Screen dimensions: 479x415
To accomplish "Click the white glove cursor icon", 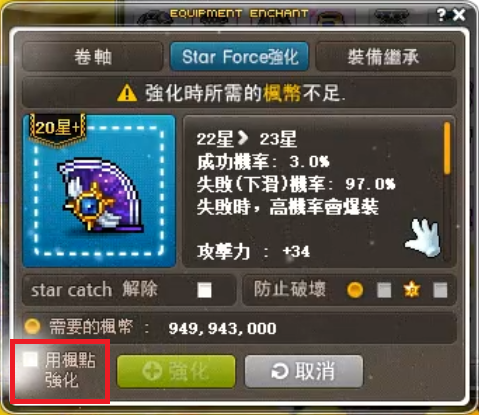I will (423, 238).
